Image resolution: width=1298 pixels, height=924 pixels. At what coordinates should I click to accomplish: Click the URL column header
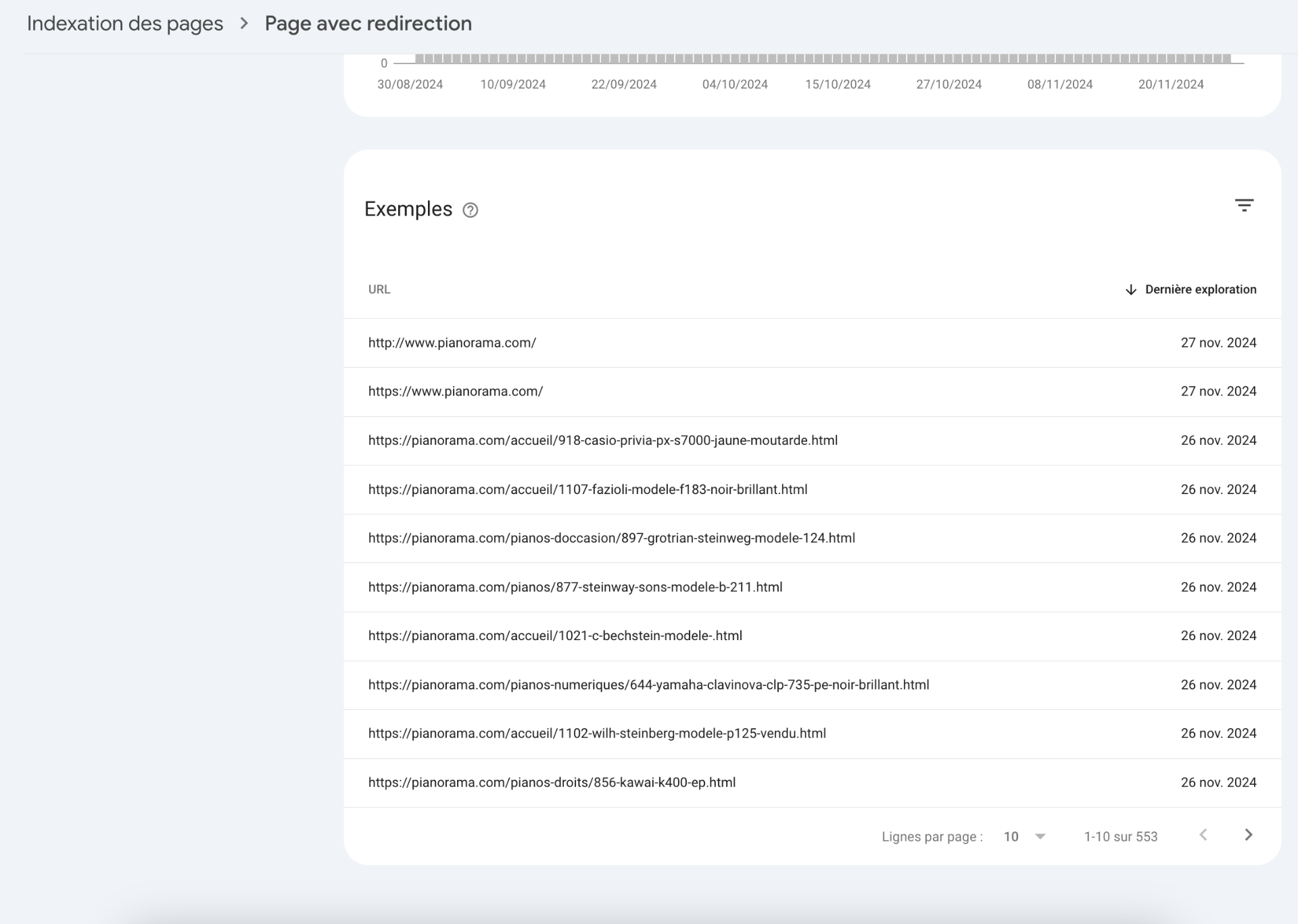379,289
